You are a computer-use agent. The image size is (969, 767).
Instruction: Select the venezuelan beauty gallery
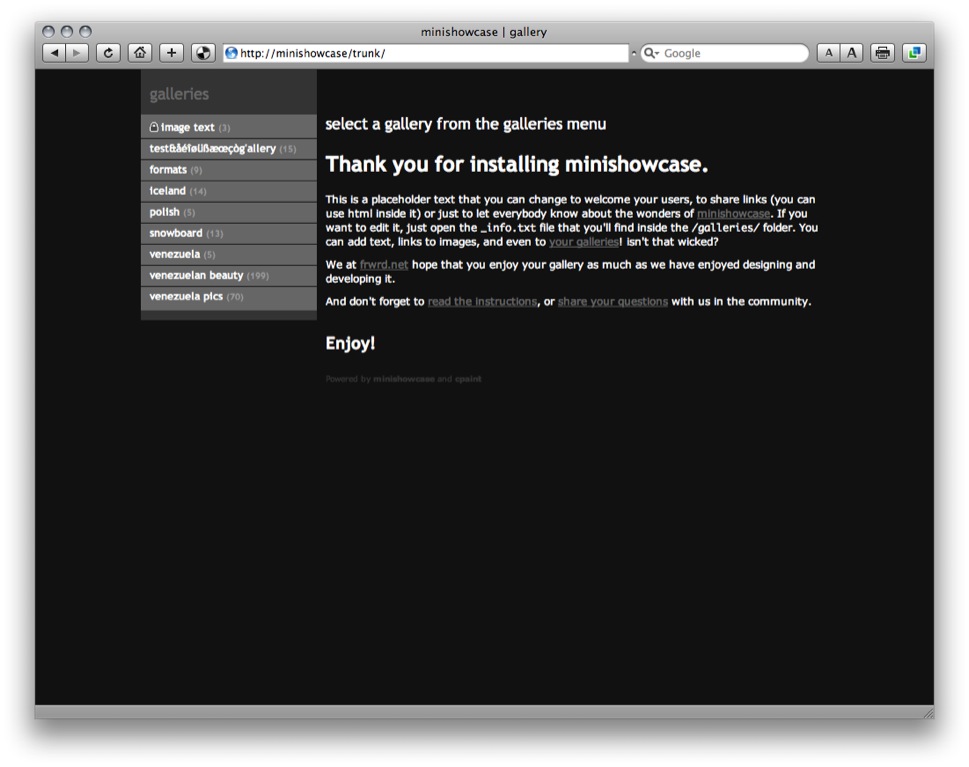click(x=229, y=276)
